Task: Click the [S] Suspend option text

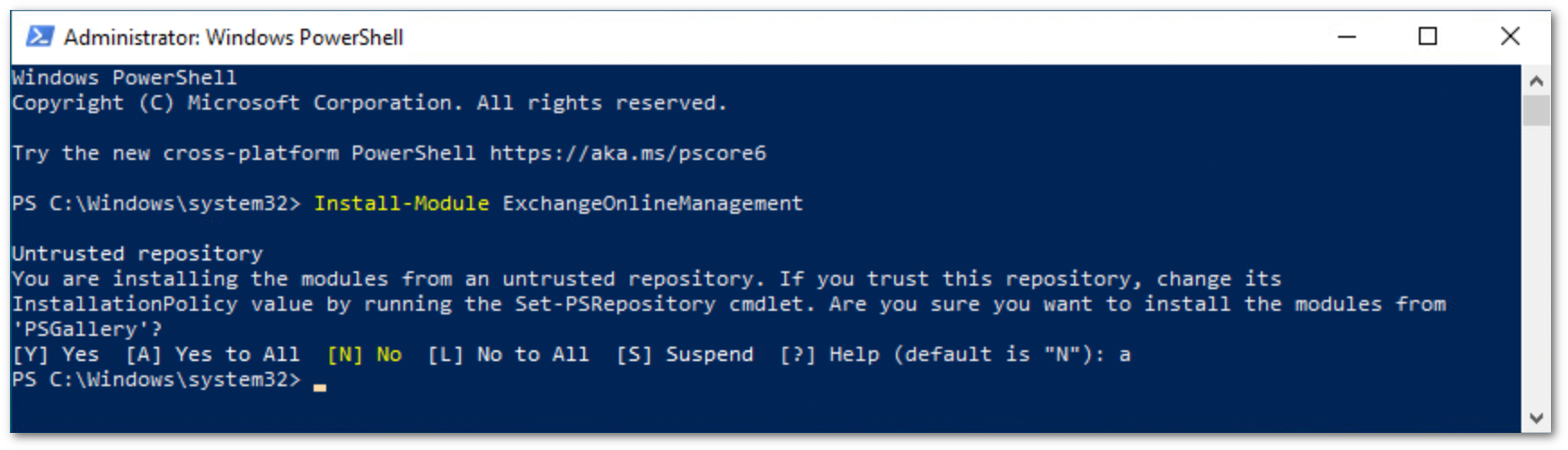Action: coord(685,355)
